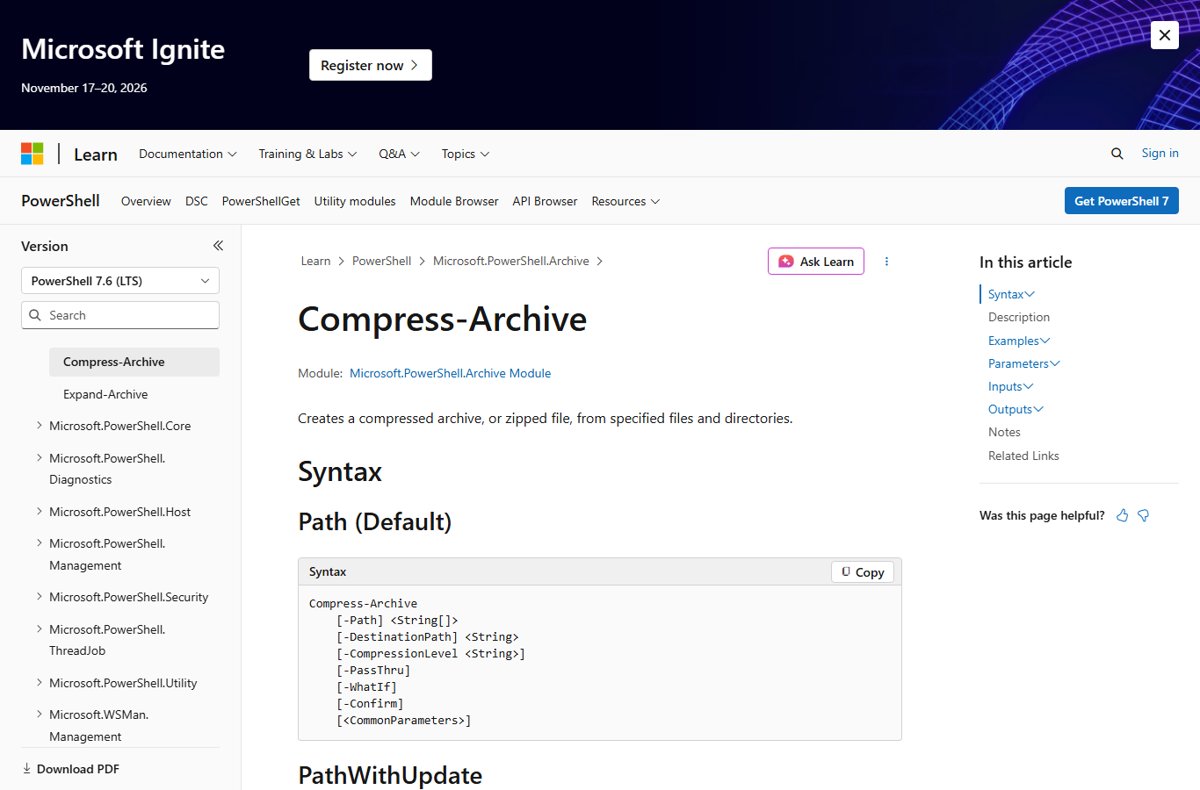
Task: Click the PowerShell product title
Action: (60, 201)
